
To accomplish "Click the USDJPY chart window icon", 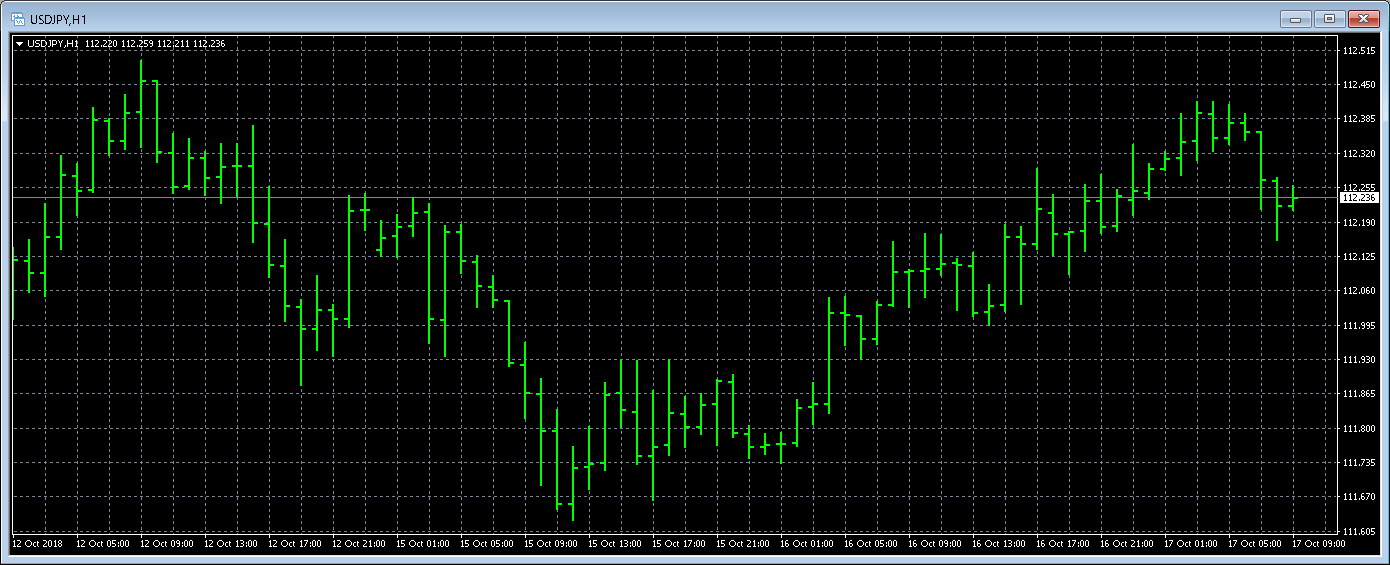I will tap(18, 18).
